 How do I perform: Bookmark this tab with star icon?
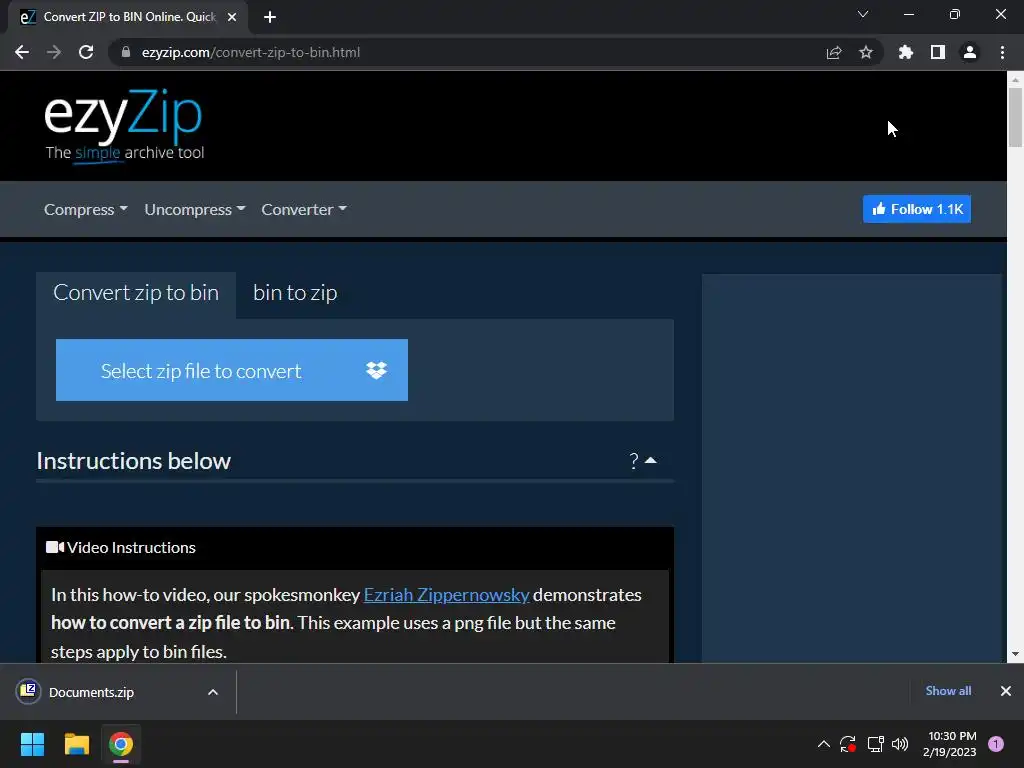click(x=866, y=52)
